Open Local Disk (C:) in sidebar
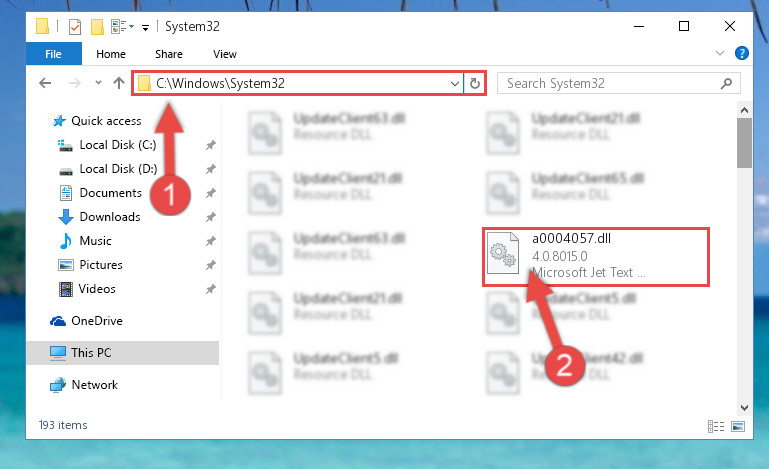The height and width of the screenshot is (469, 769). pos(118,145)
